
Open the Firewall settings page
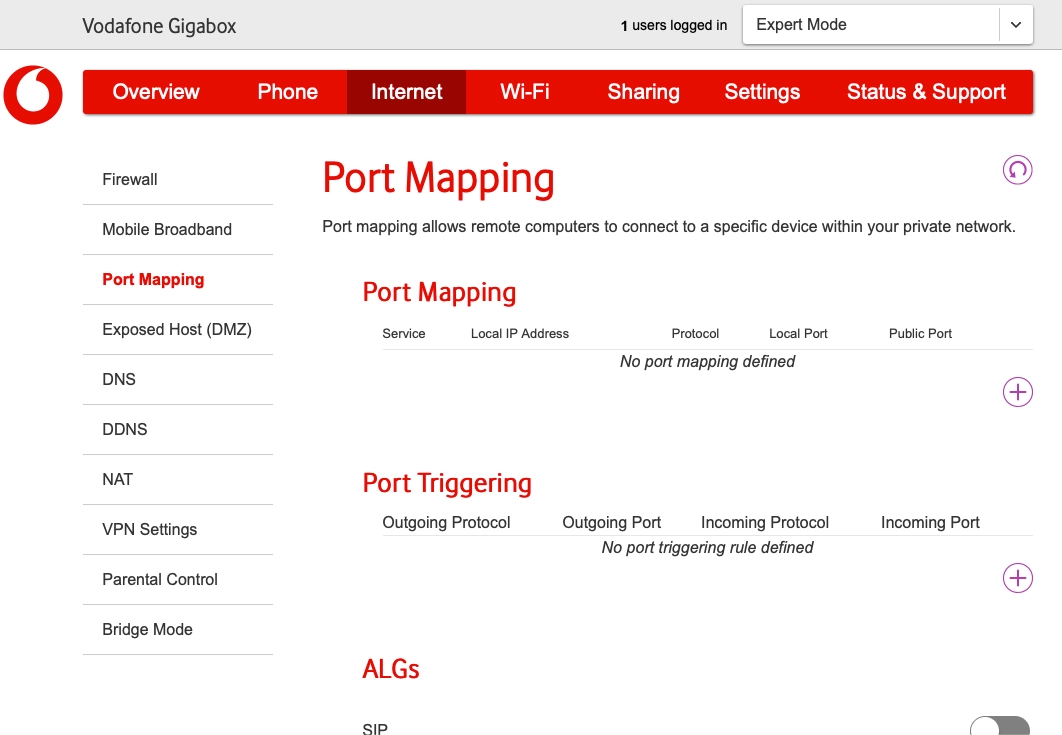tap(130, 179)
